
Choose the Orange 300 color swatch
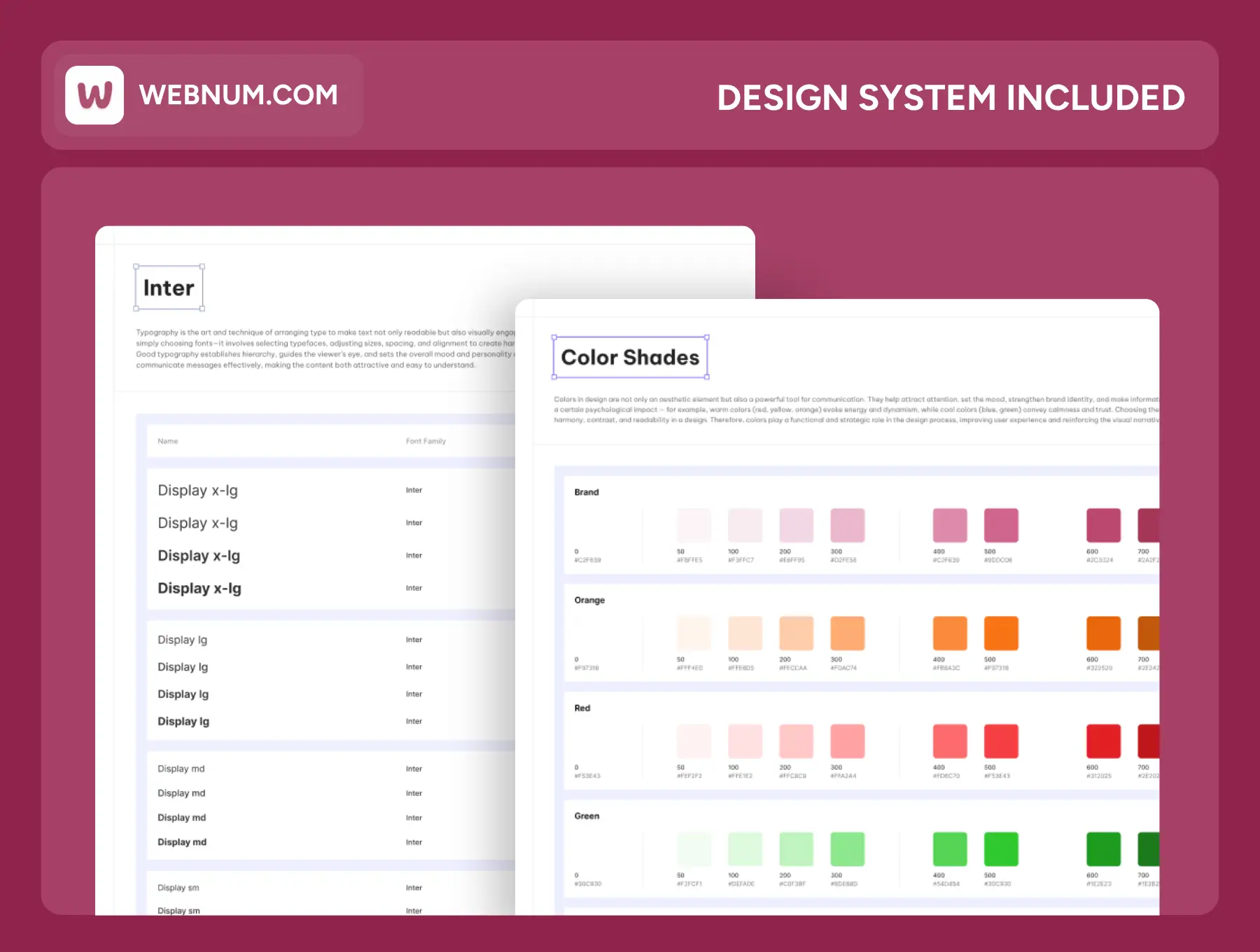point(847,633)
